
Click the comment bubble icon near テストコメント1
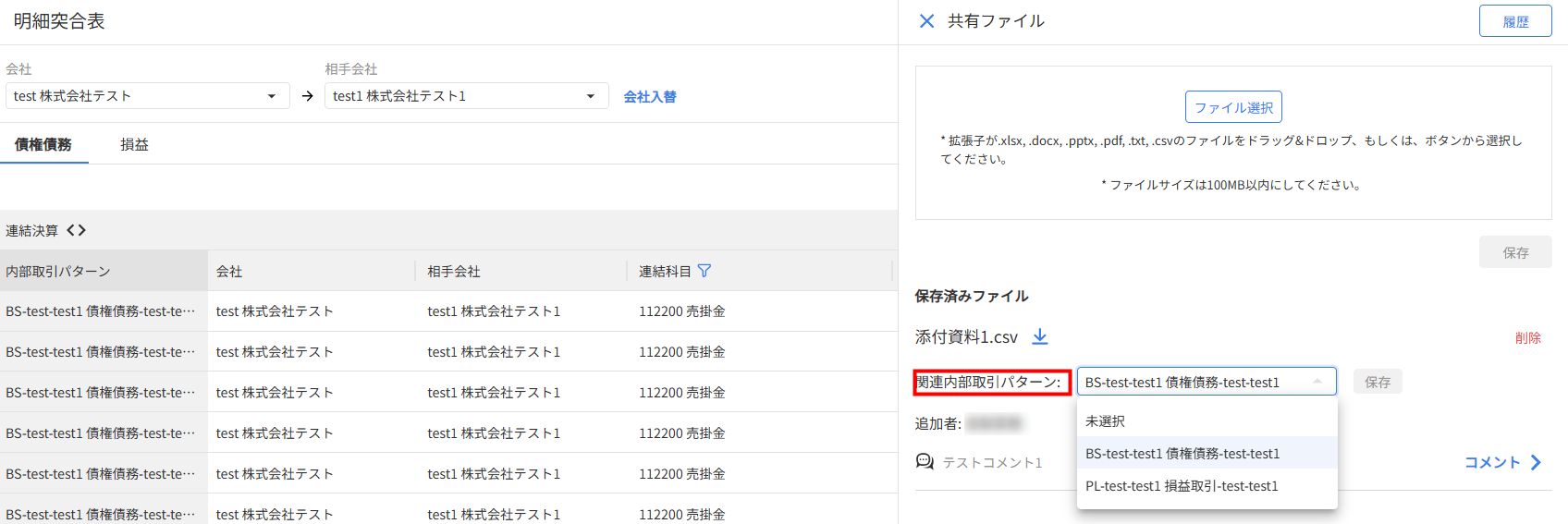pyautogui.click(x=925, y=461)
